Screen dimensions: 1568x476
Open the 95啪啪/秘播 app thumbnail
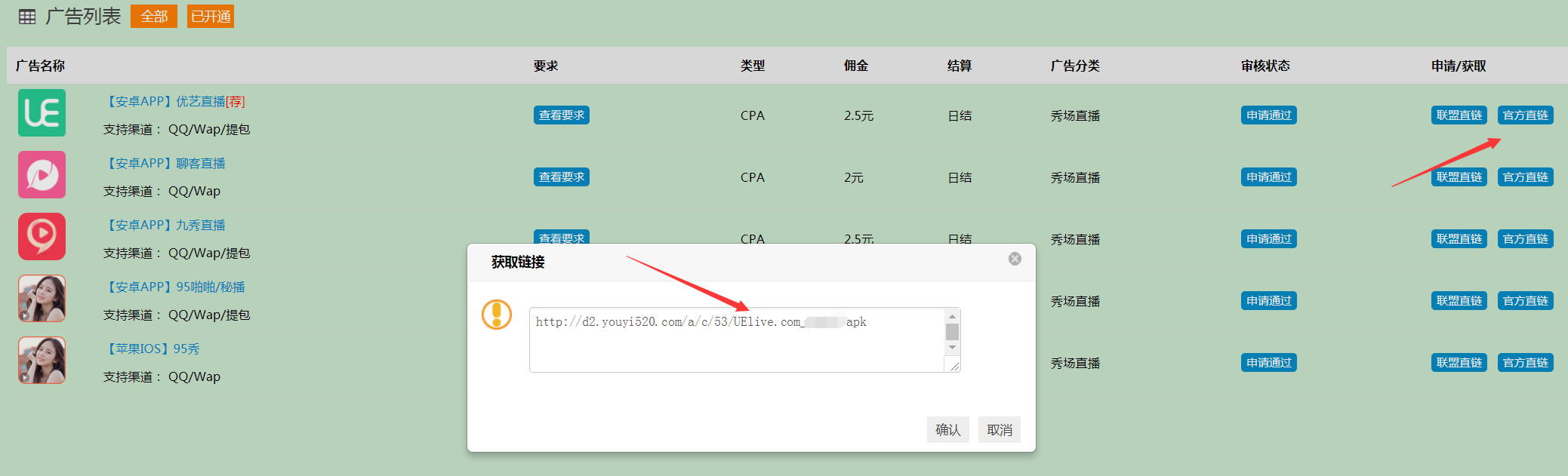click(x=42, y=299)
